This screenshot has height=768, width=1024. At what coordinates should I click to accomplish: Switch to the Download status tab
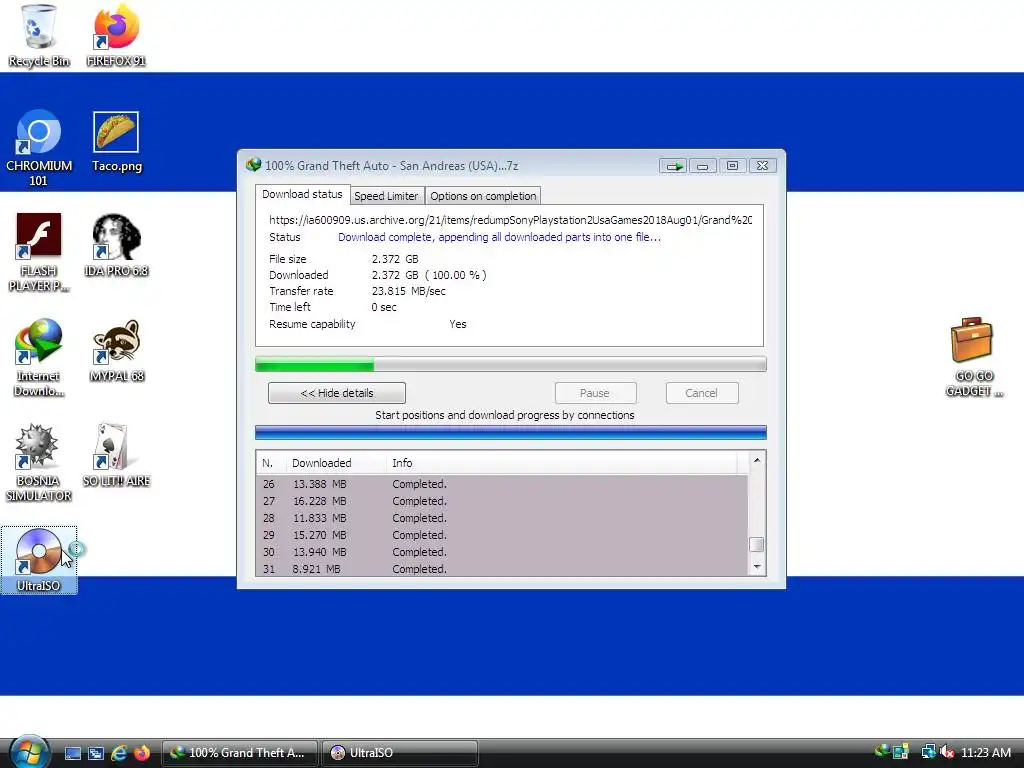[x=302, y=194]
